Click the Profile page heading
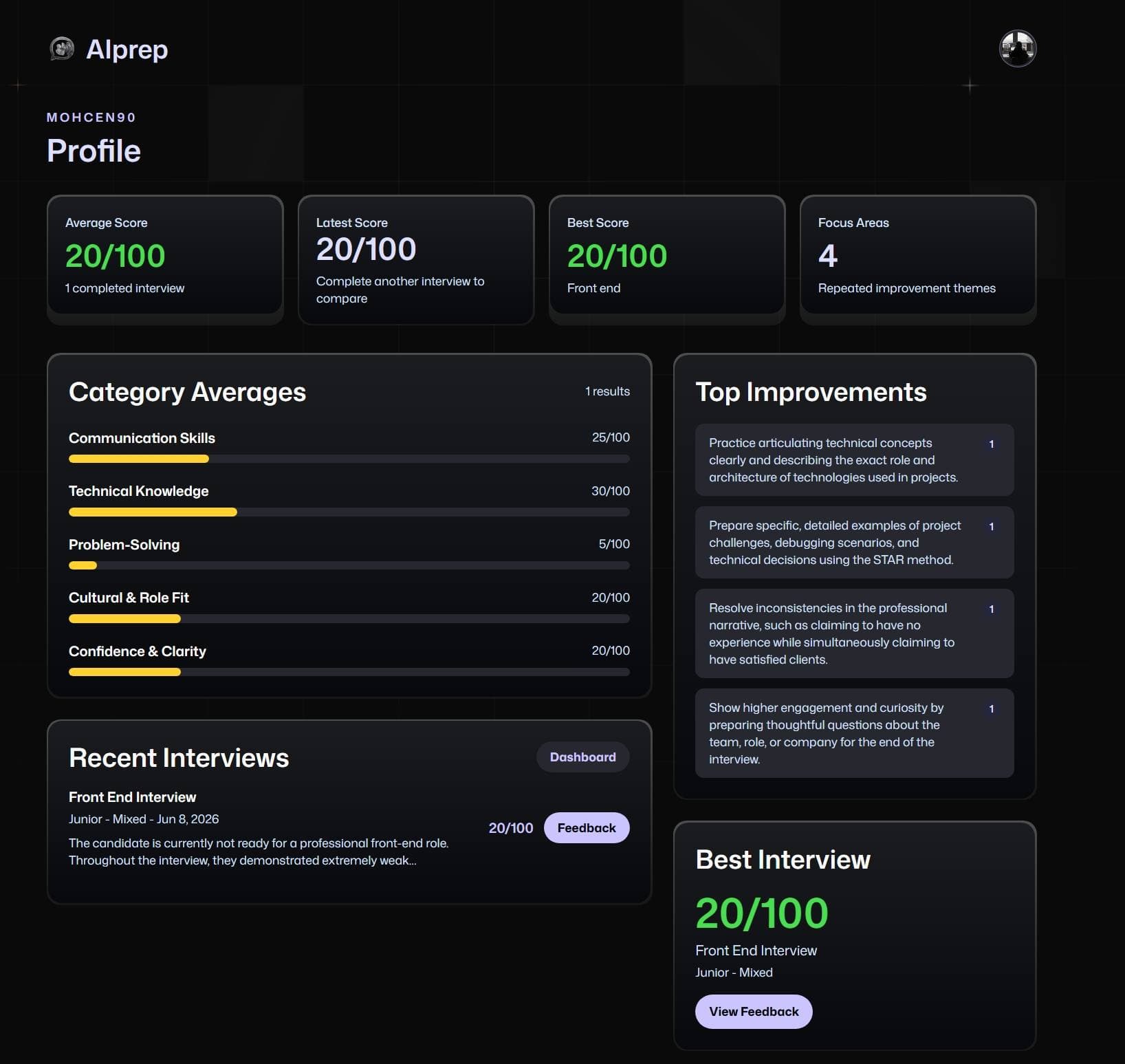1125x1064 pixels. [94, 151]
